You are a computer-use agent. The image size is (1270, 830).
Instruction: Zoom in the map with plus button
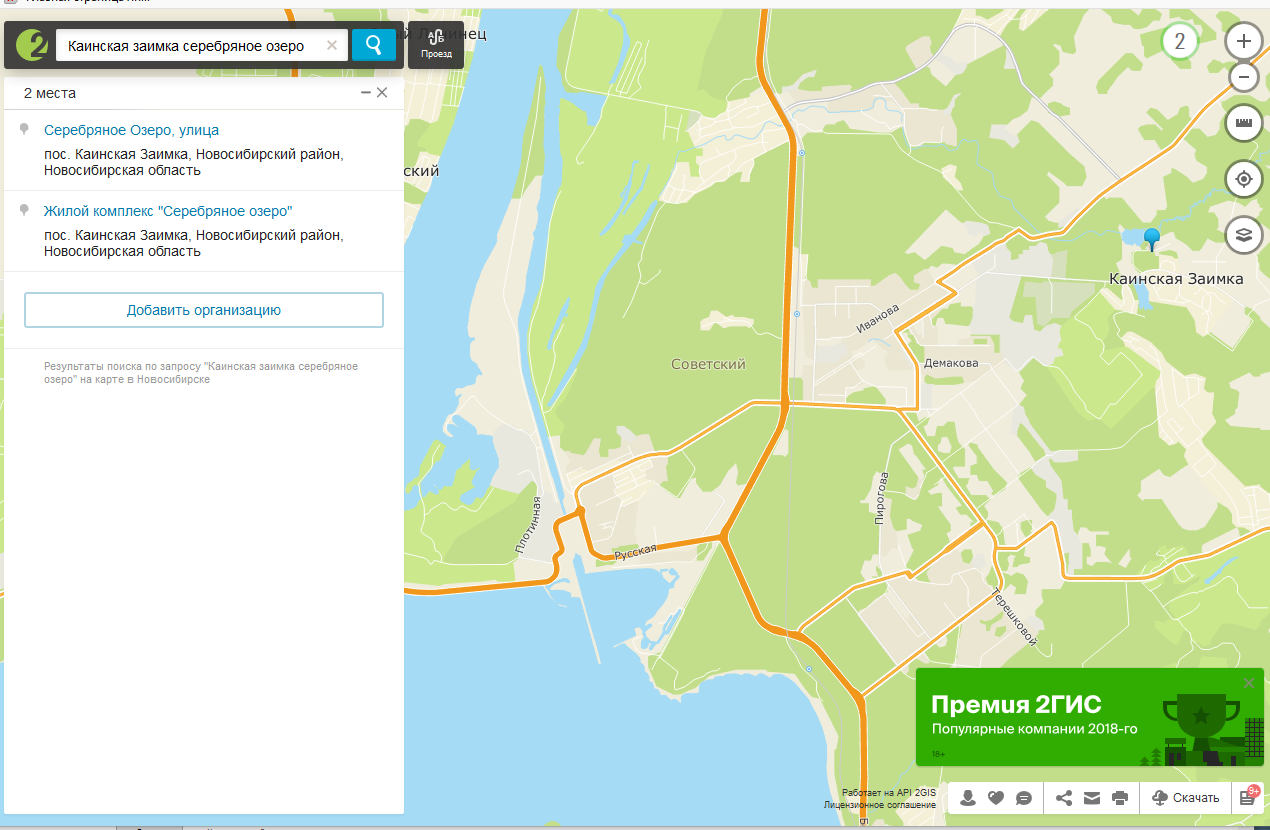point(1243,42)
